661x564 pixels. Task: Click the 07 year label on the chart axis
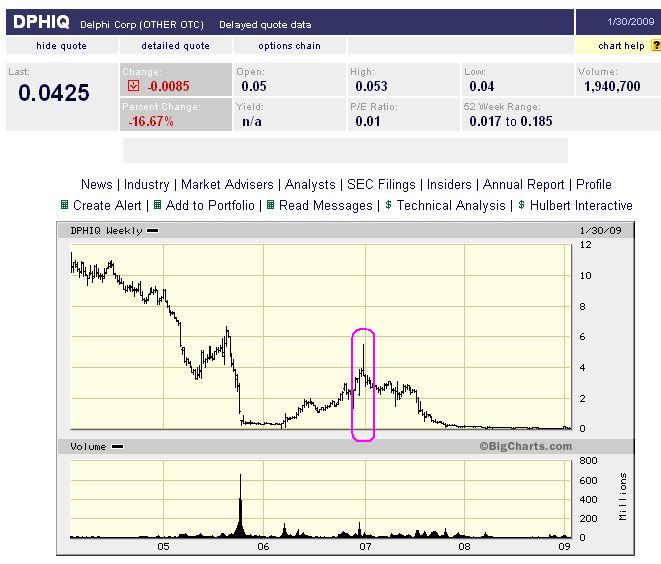point(365,546)
